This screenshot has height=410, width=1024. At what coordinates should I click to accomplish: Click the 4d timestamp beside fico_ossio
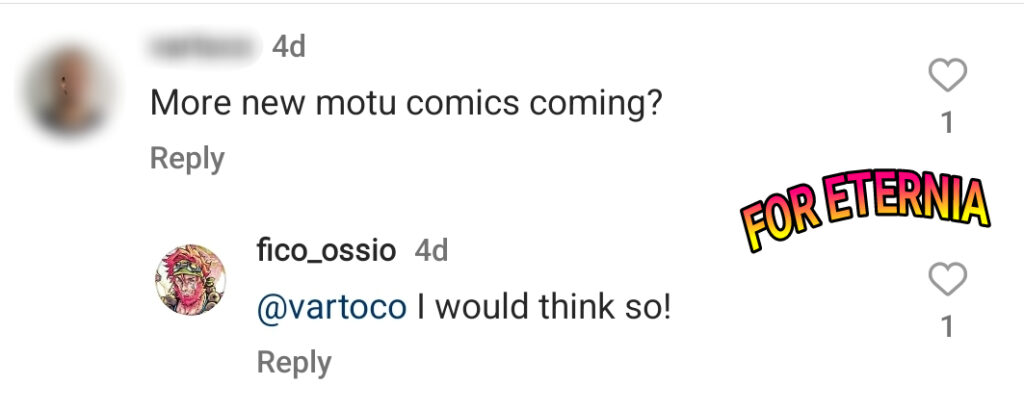[431, 250]
